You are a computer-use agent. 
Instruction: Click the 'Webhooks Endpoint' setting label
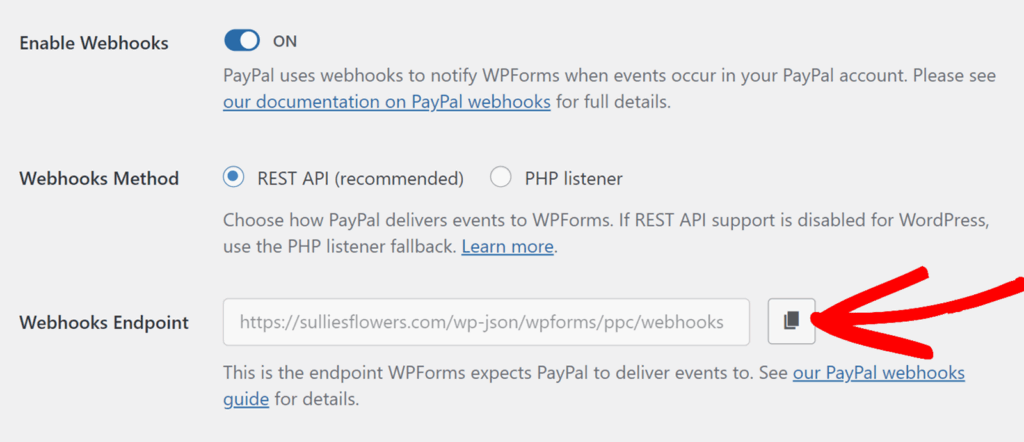(104, 322)
